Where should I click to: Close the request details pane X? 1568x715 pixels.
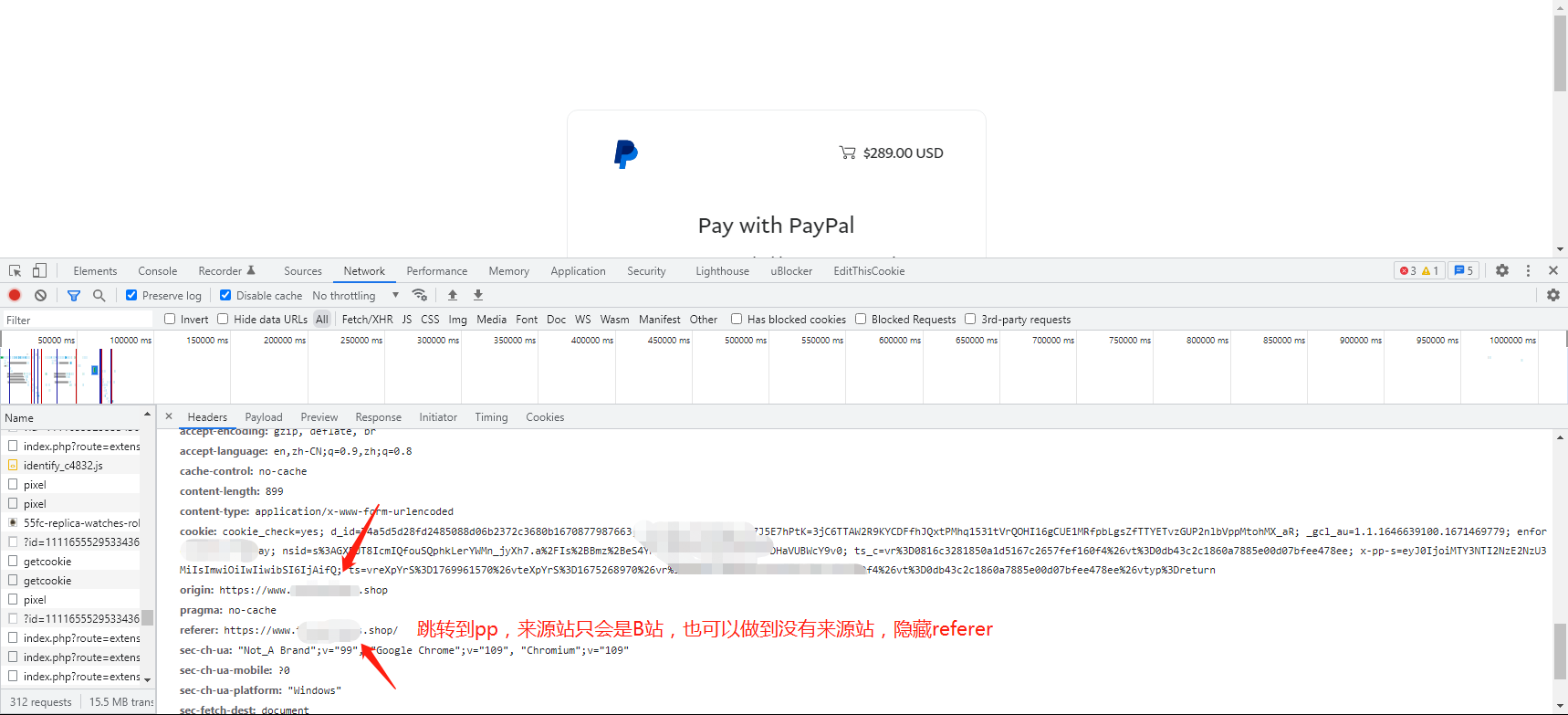click(169, 416)
